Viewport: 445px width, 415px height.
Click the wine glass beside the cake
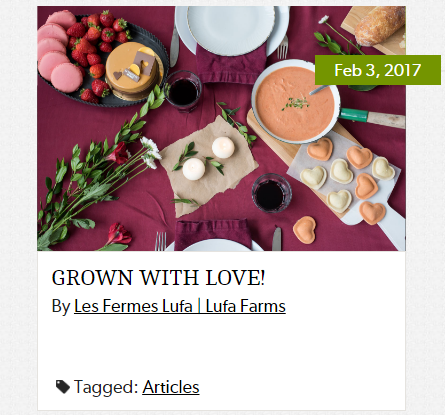tap(183, 90)
